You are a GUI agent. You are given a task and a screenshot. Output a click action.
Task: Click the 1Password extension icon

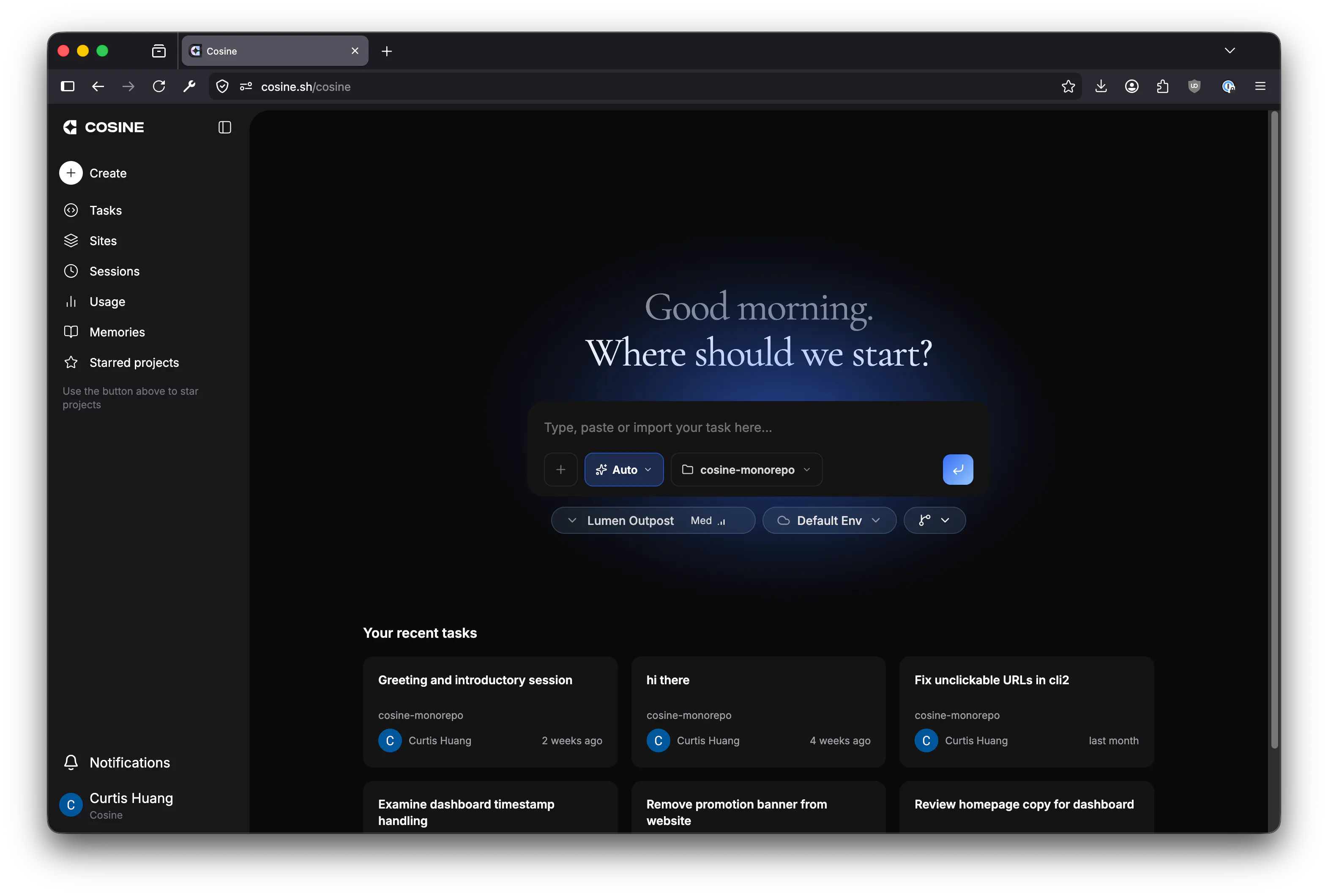pos(1228,86)
